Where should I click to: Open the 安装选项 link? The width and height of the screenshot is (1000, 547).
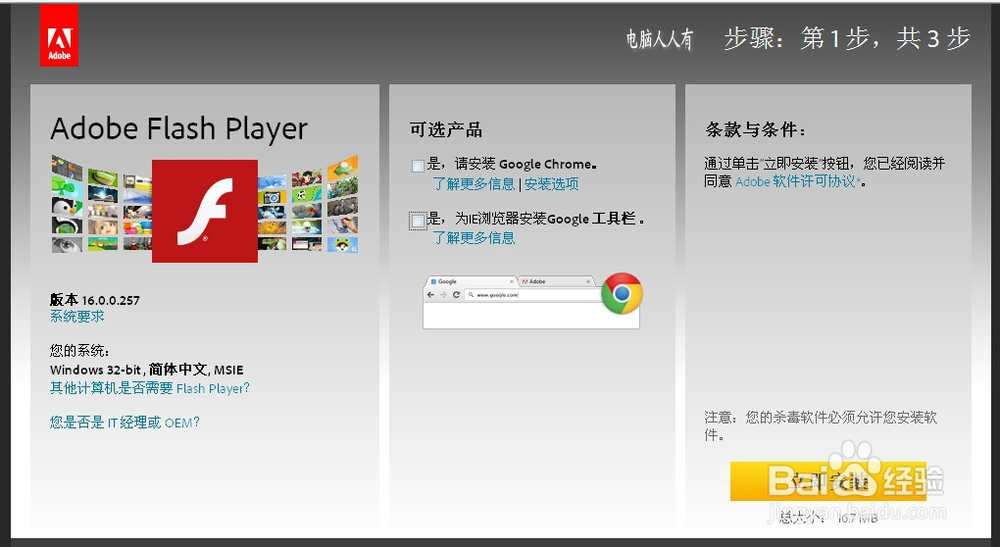point(552,184)
